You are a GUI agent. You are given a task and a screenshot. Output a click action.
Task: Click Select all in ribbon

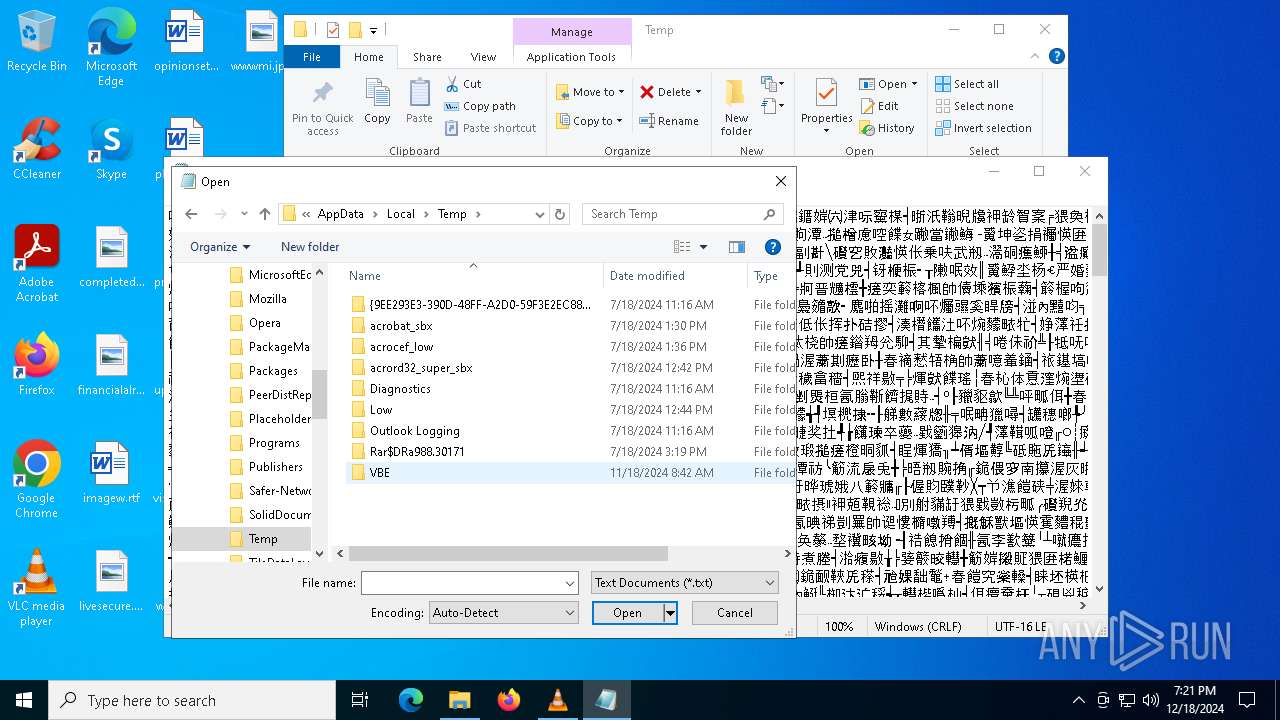pos(967,84)
